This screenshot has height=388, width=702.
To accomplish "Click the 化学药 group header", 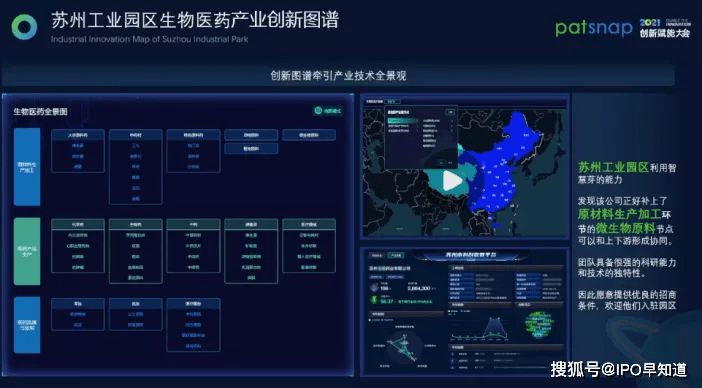I will coord(78,224).
